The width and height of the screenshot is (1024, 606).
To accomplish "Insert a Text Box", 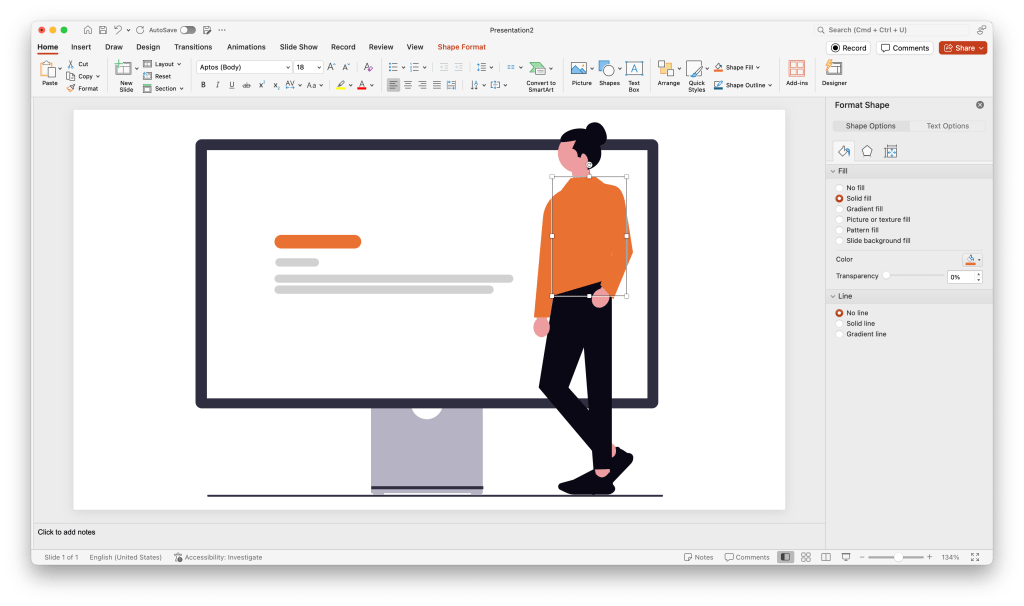I will click(634, 74).
